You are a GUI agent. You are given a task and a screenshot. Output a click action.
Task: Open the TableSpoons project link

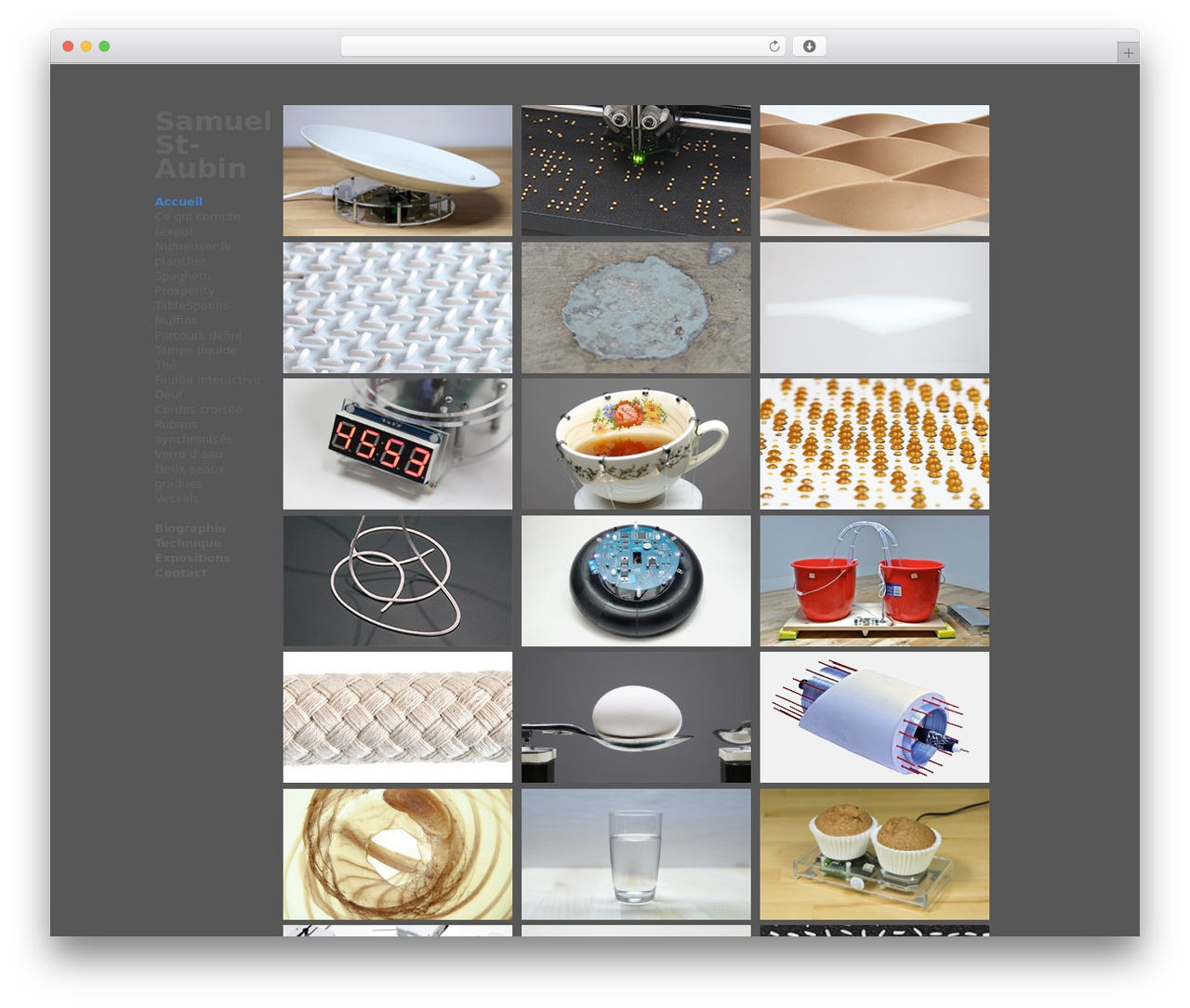click(x=192, y=305)
